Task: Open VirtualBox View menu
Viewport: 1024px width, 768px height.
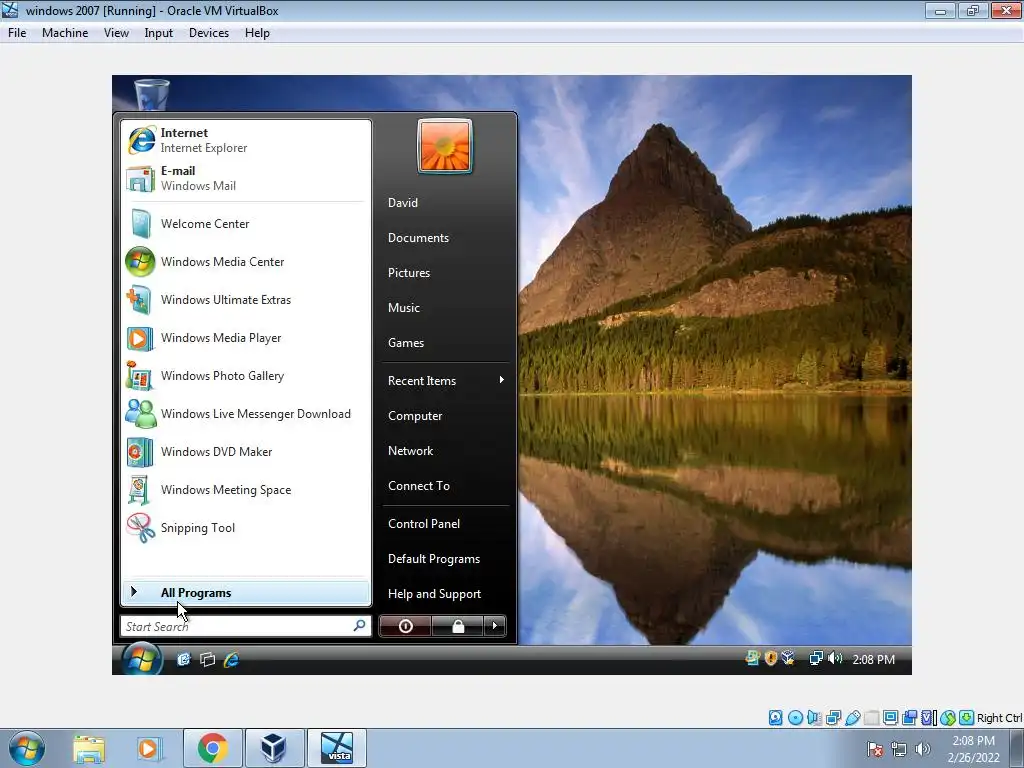Action: pos(116,33)
